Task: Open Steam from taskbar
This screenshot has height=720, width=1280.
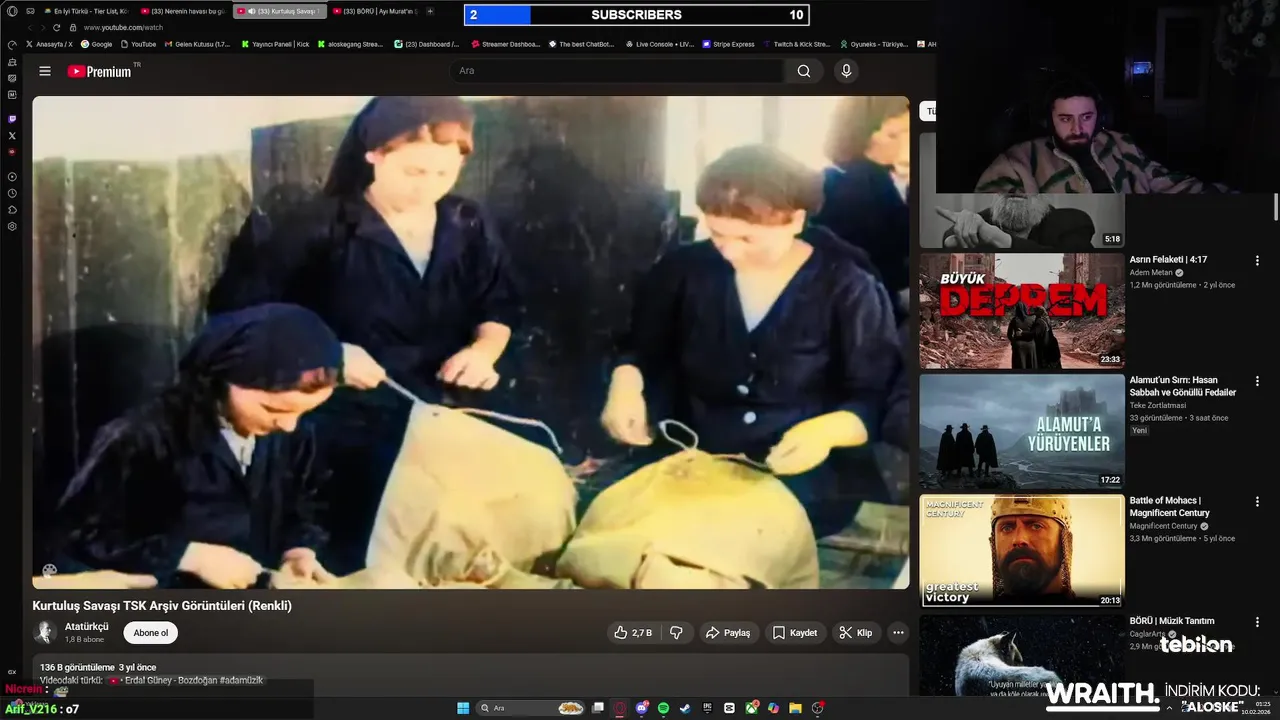Action: [x=685, y=708]
